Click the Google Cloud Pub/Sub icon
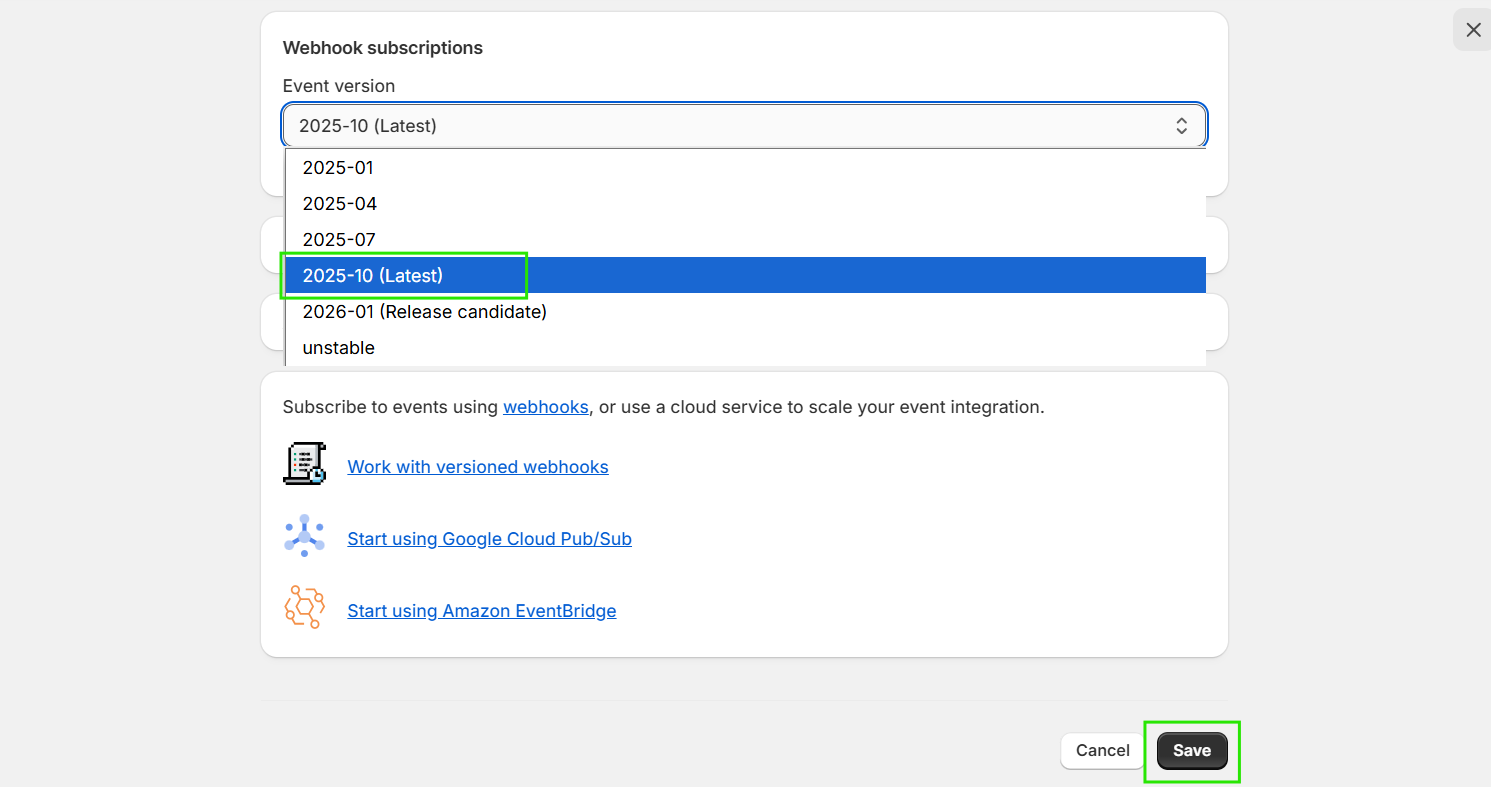1491x787 pixels. (304, 536)
